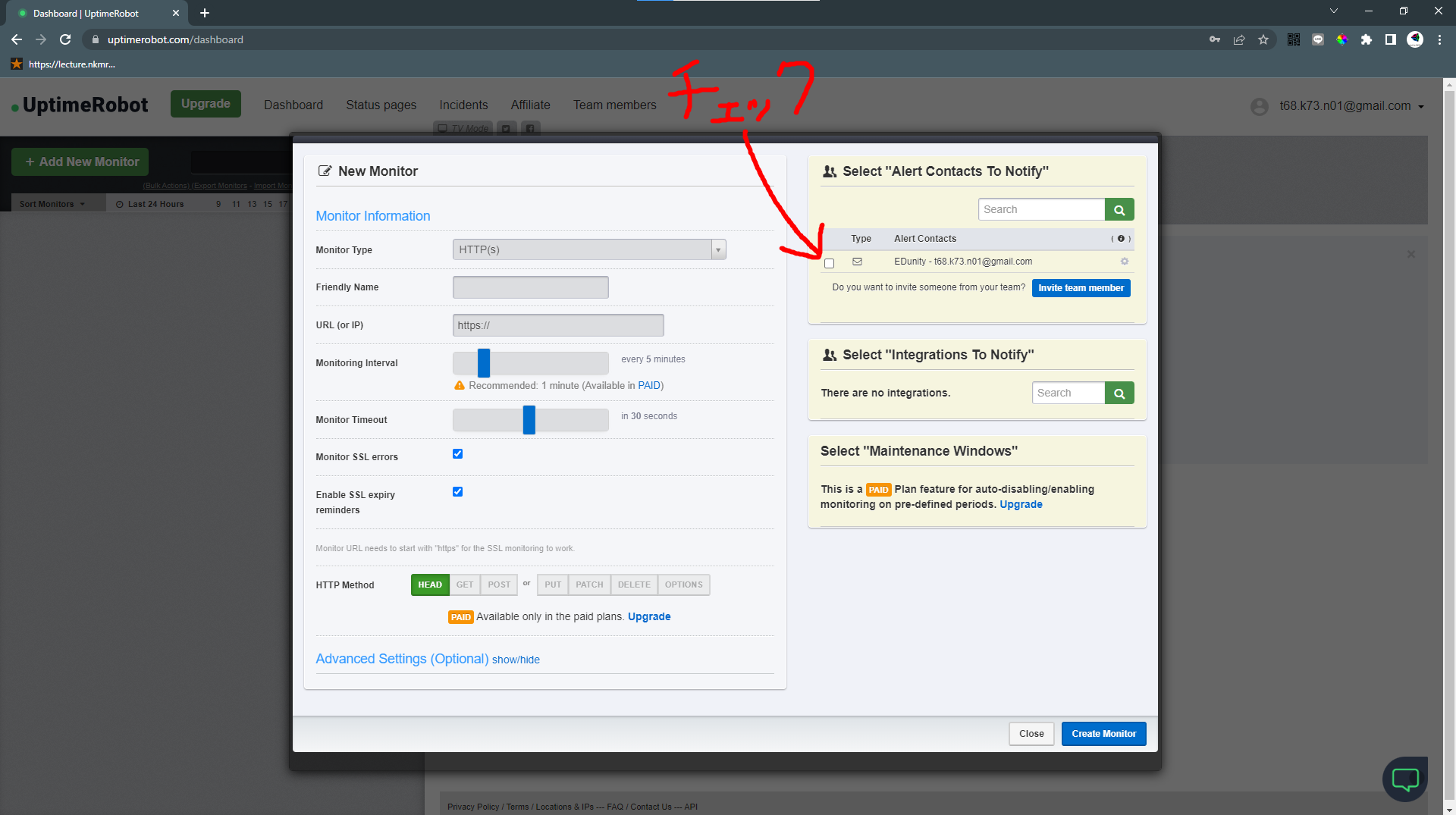This screenshot has width=1456, height=815.
Task: Open the browser extensions puzzle icon
Action: pyautogui.click(x=1367, y=39)
